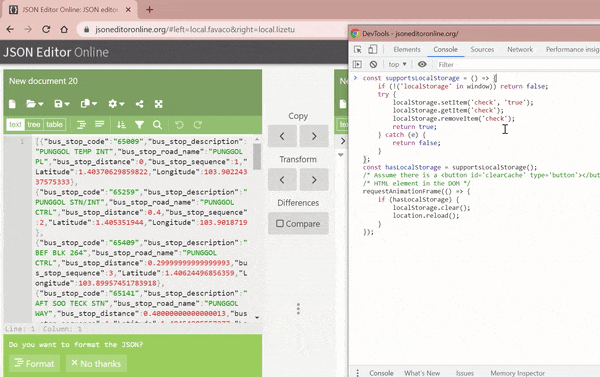This screenshot has width=600, height=377.
Task: Toggle the device toolbar in DevTools
Action: (x=372, y=49)
